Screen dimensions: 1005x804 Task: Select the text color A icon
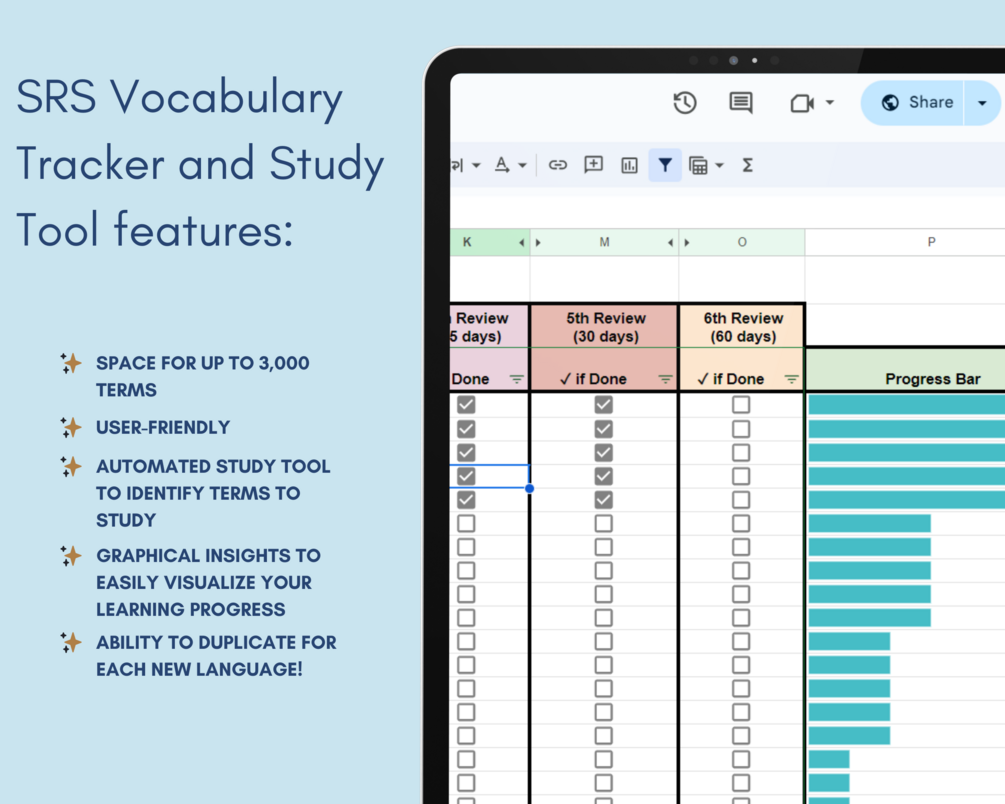point(502,165)
